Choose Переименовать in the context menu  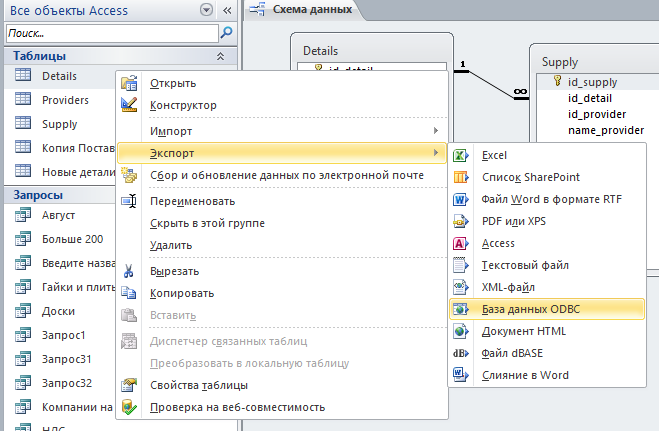(x=282, y=201)
